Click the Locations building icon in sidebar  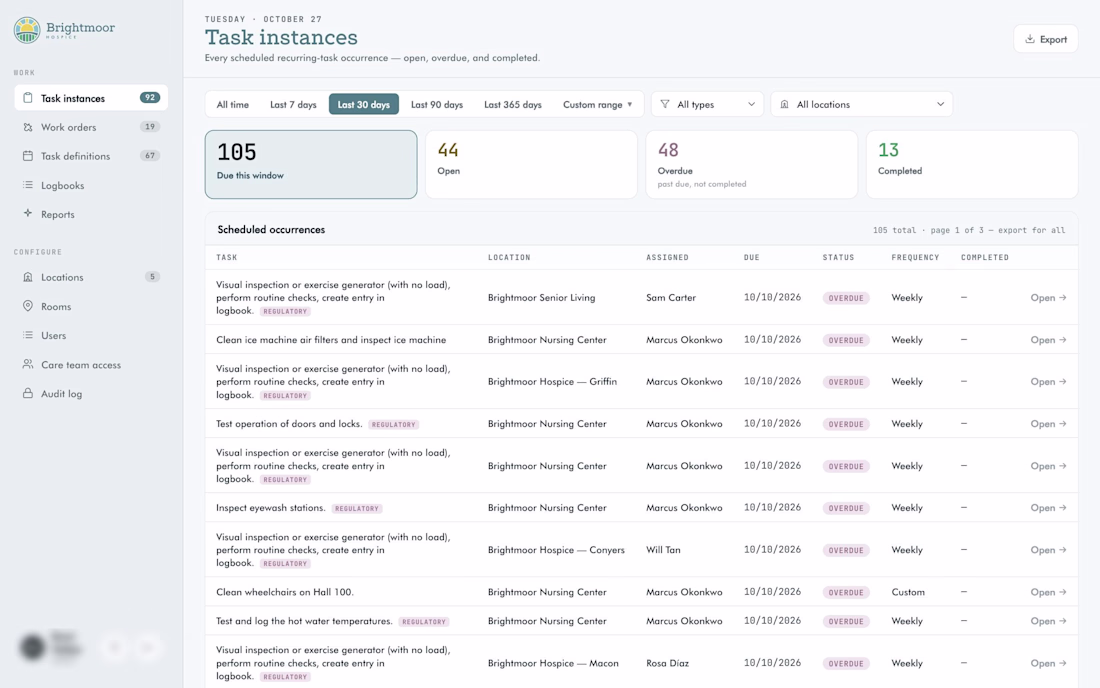pos(27,277)
